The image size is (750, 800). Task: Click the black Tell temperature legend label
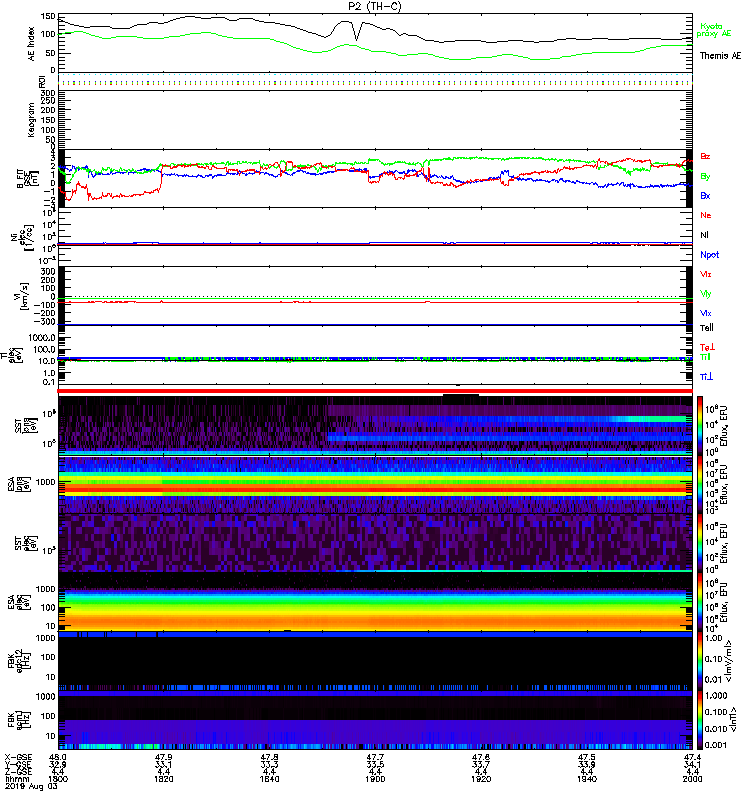[705, 327]
